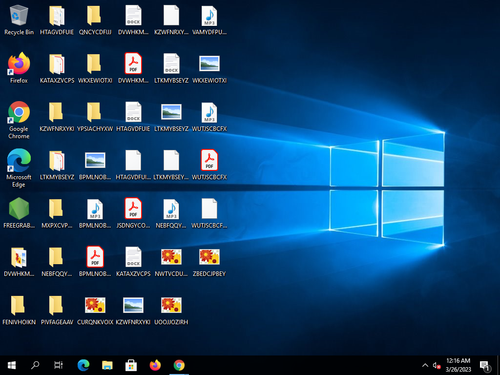
Task: Select the blank HTAGVDFUI... file
Action: pos(133,165)
